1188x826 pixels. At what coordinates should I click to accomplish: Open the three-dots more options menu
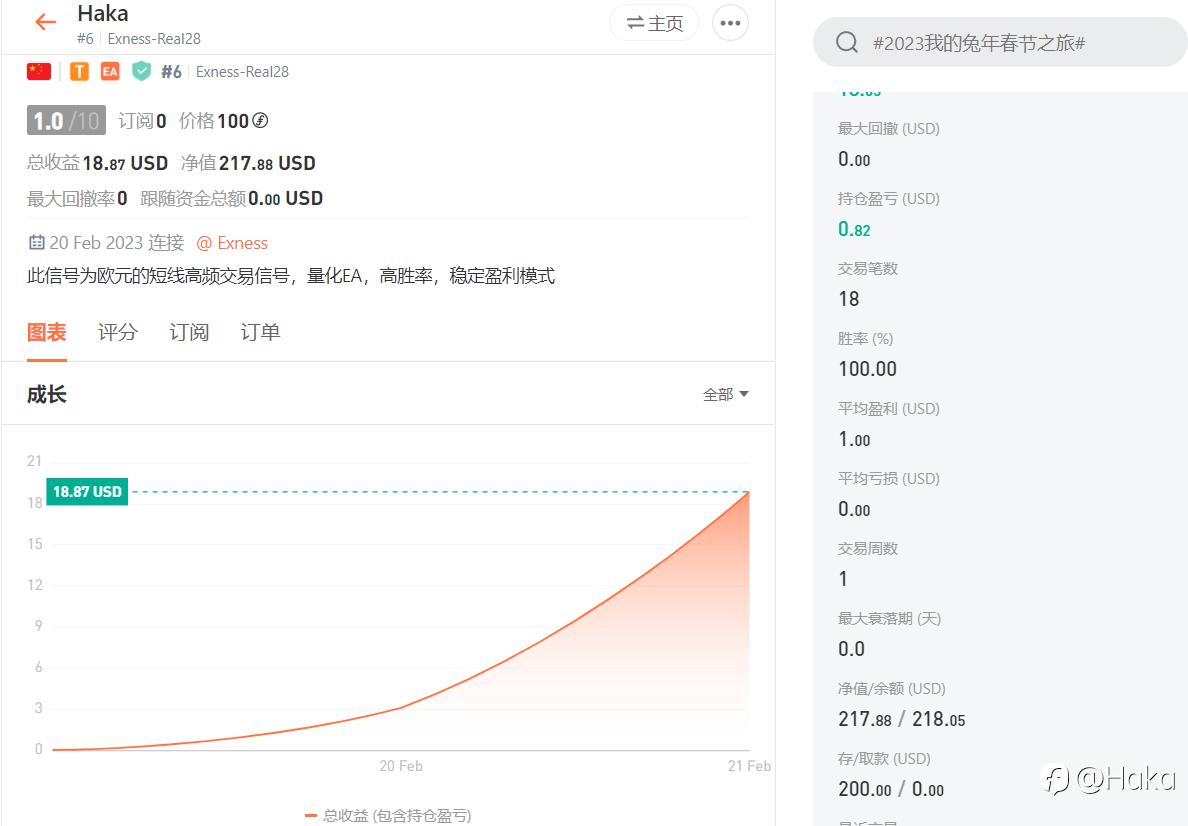(x=730, y=23)
